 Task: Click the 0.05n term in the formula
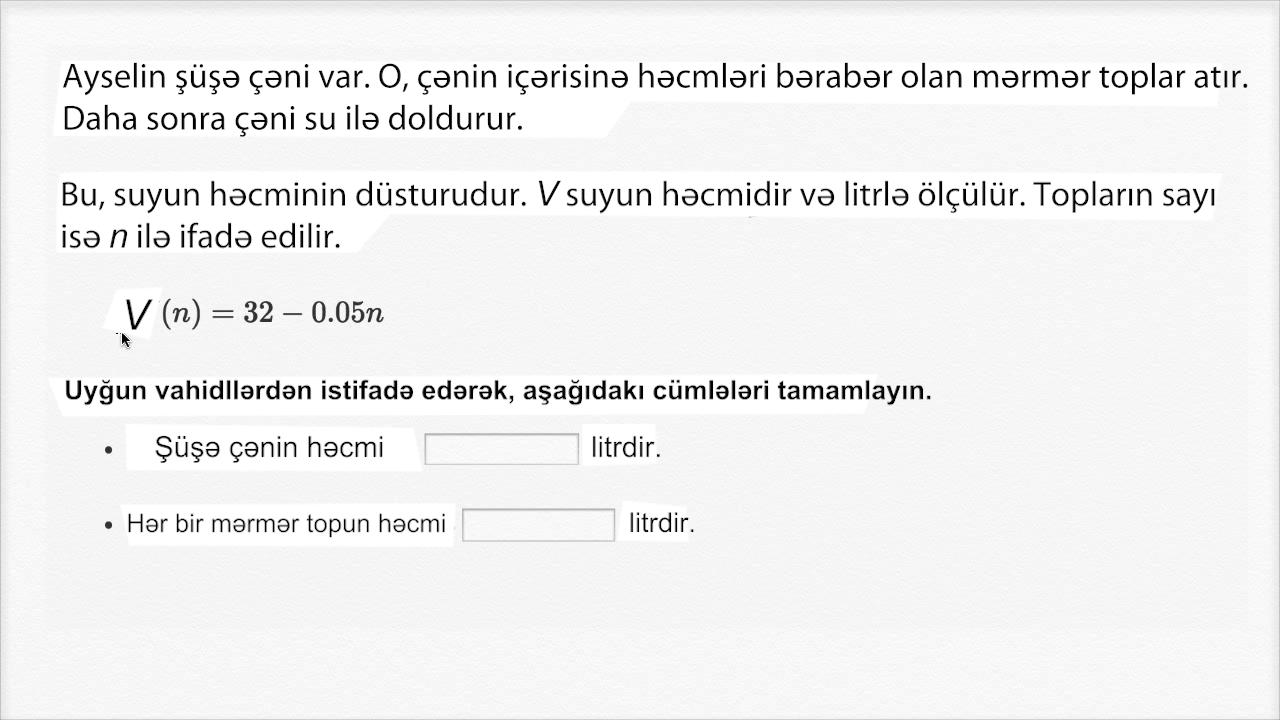tap(347, 313)
